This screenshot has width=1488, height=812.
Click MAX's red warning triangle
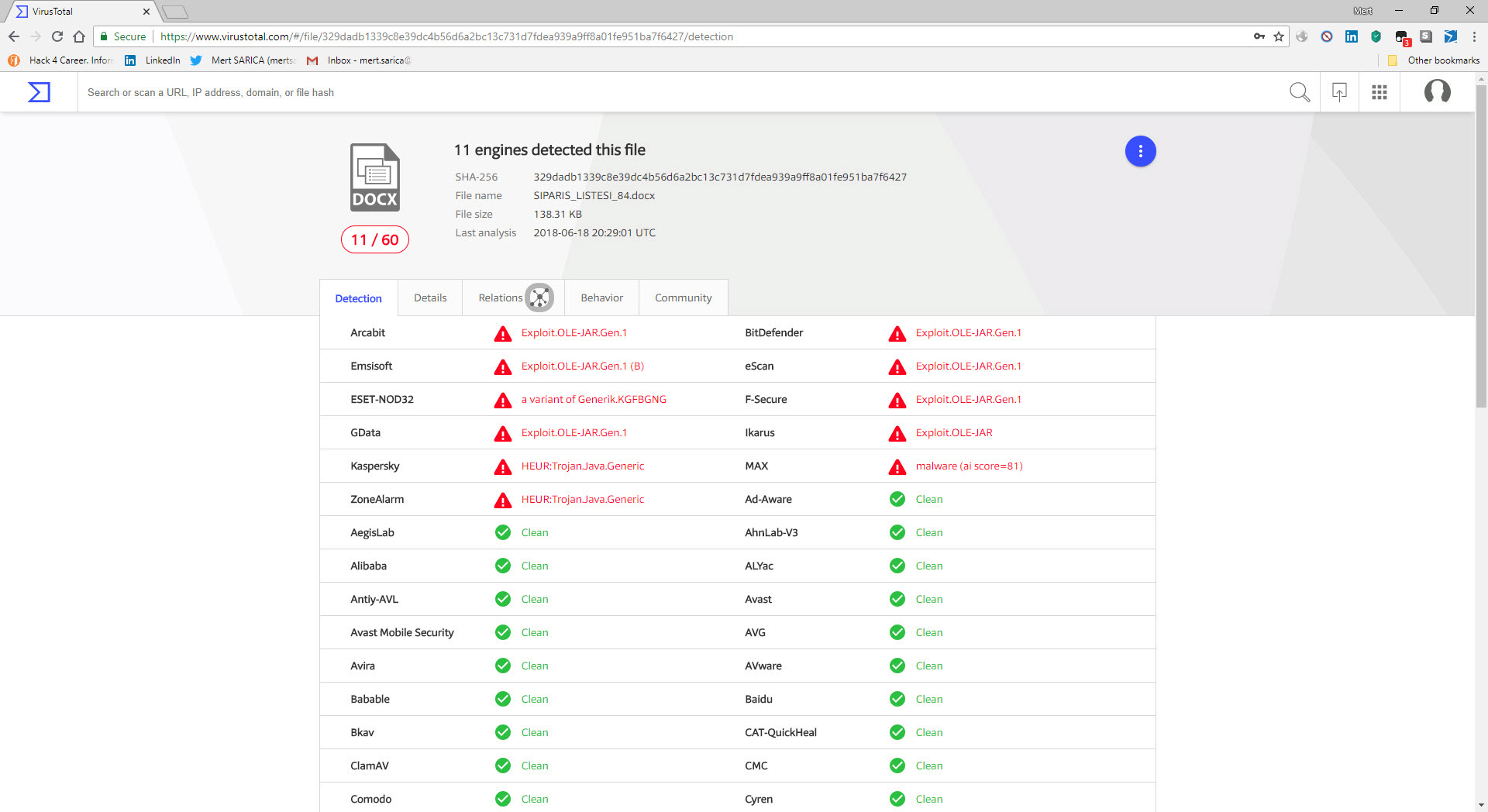coord(897,467)
